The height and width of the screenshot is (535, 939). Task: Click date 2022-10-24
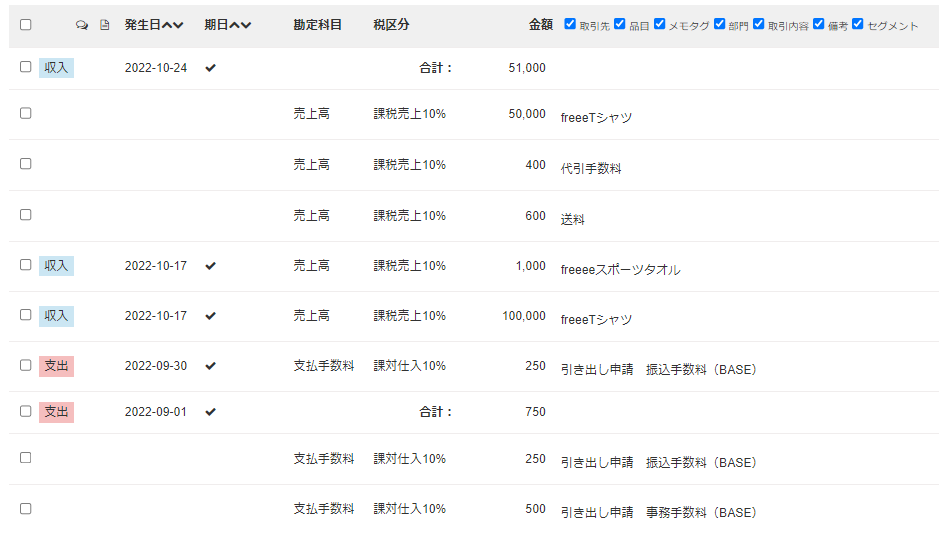[x=156, y=68]
